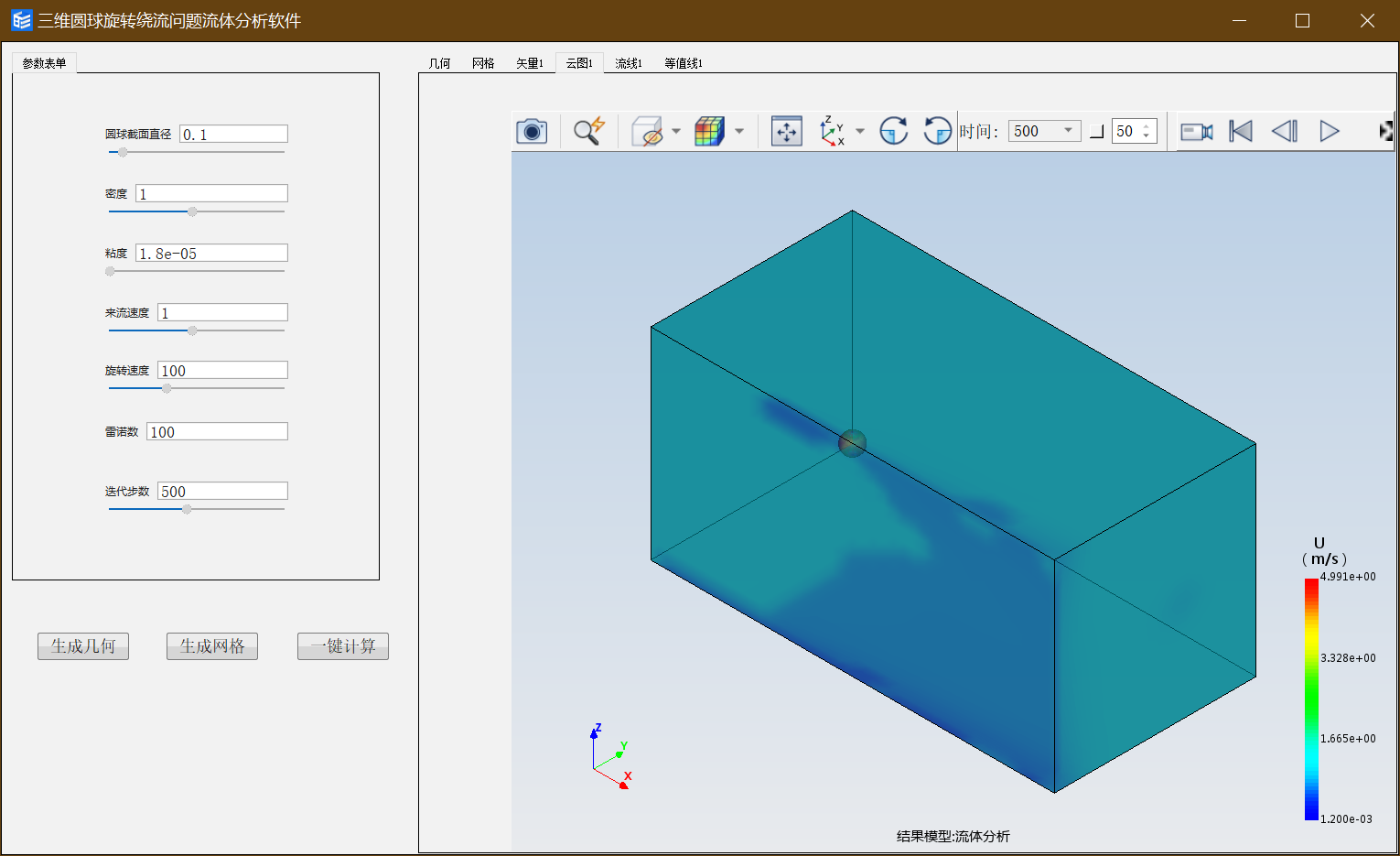Click the fit-to-view move arrows icon
Viewport: 1400px width, 856px height.
click(x=787, y=131)
